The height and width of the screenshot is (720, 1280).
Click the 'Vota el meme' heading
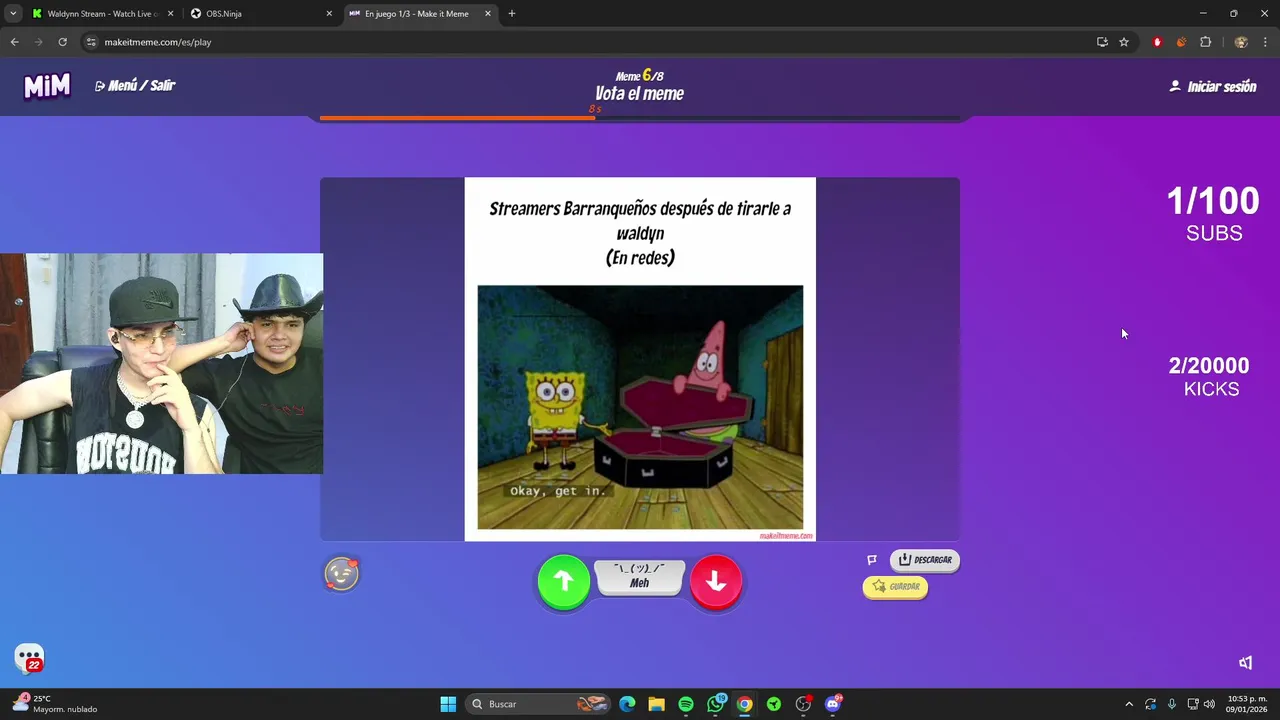point(640,94)
